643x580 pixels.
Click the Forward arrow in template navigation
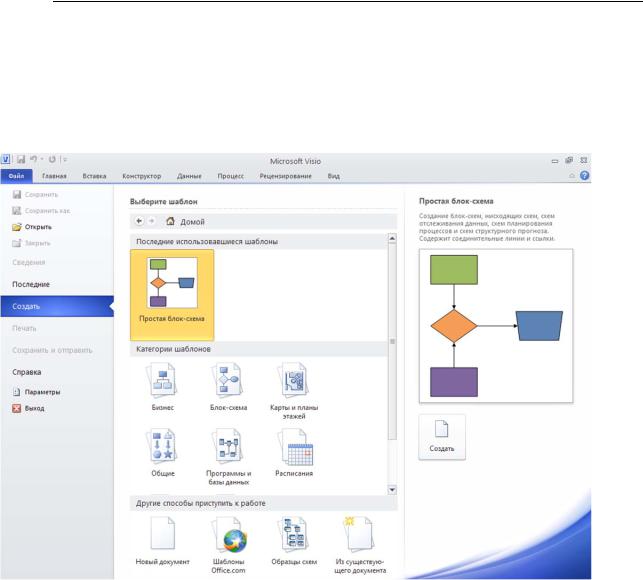pyautogui.click(x=152, y=221)
